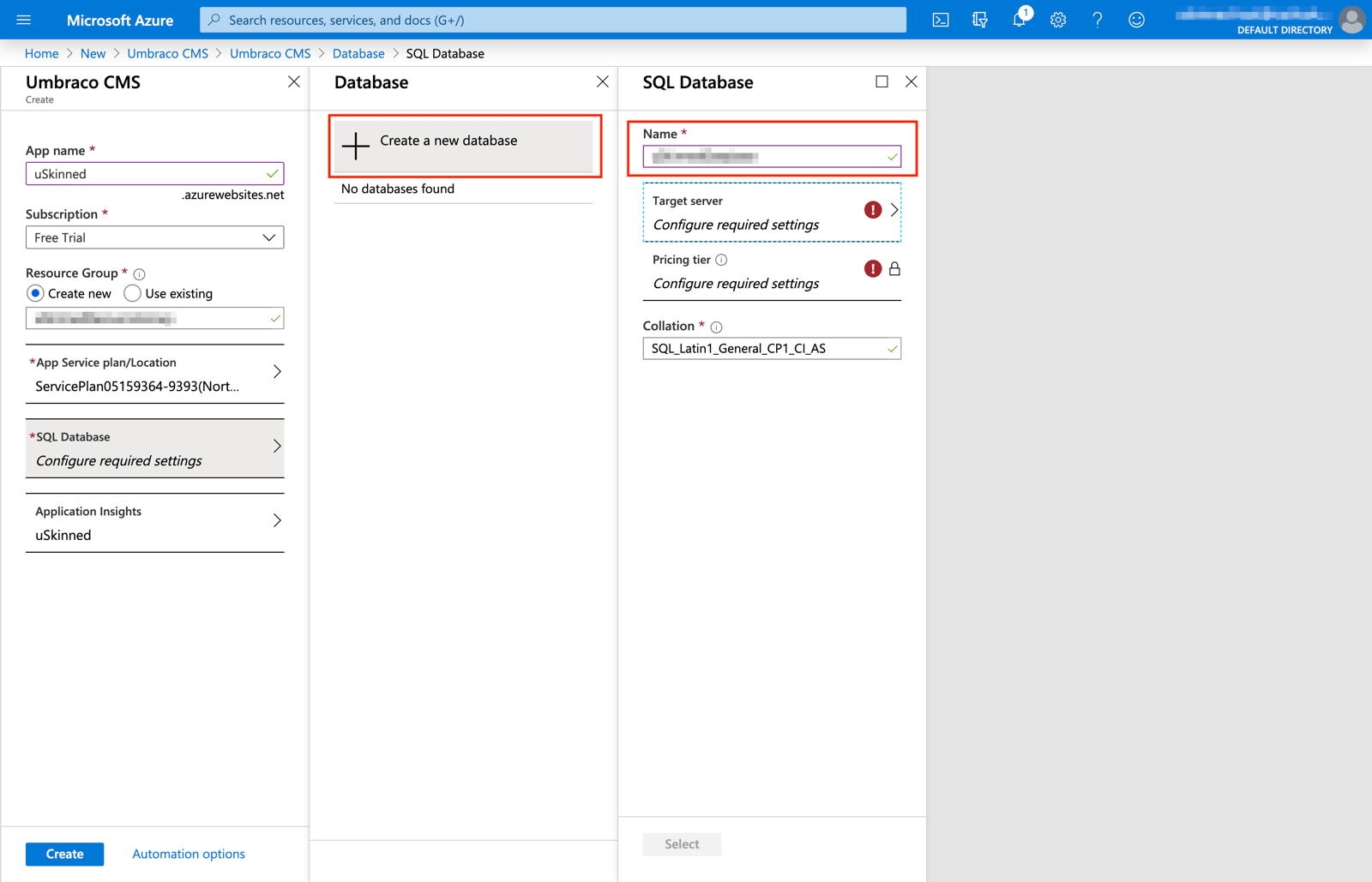
Task: Open account avatar menu
Action: pos(1352,20)
